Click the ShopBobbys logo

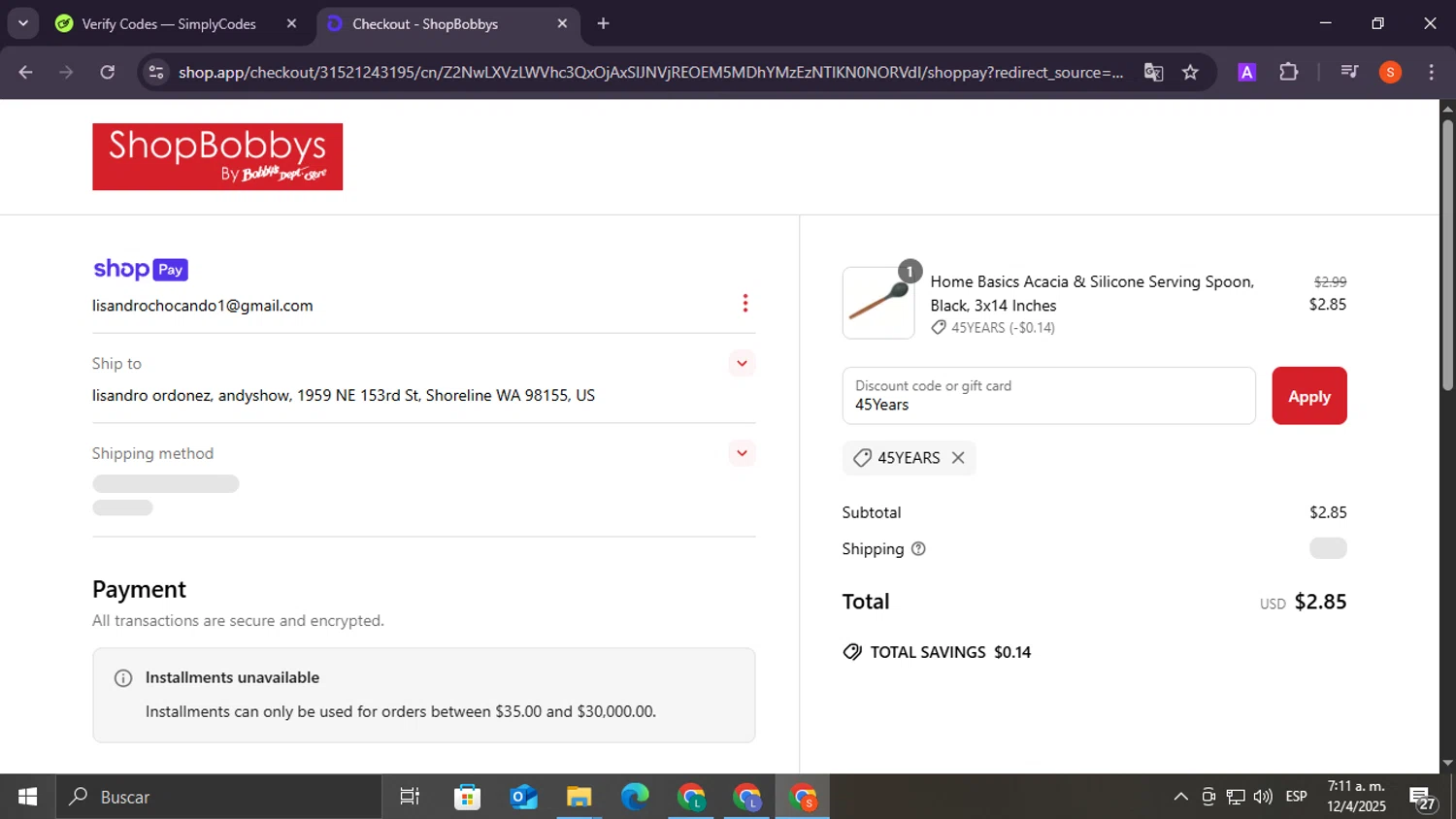coord(217,156)
